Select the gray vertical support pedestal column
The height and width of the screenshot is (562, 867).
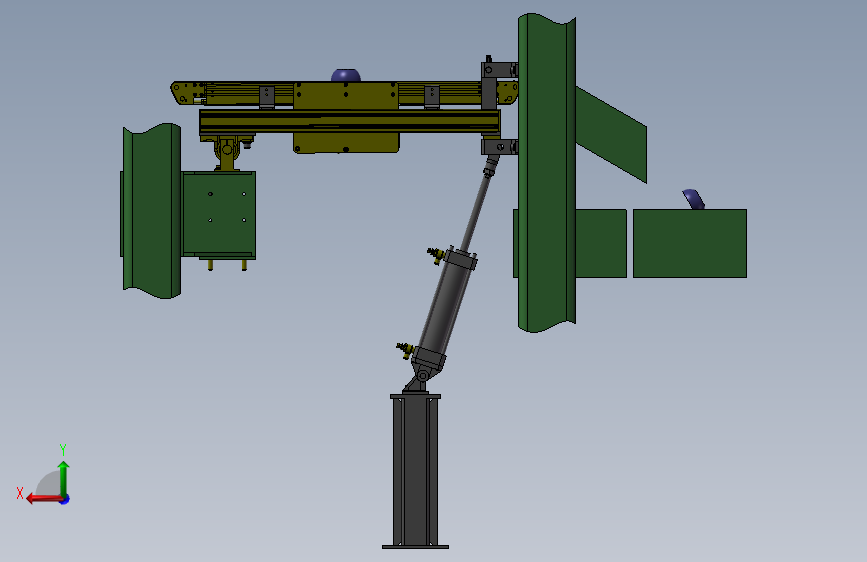pos(415,471)
